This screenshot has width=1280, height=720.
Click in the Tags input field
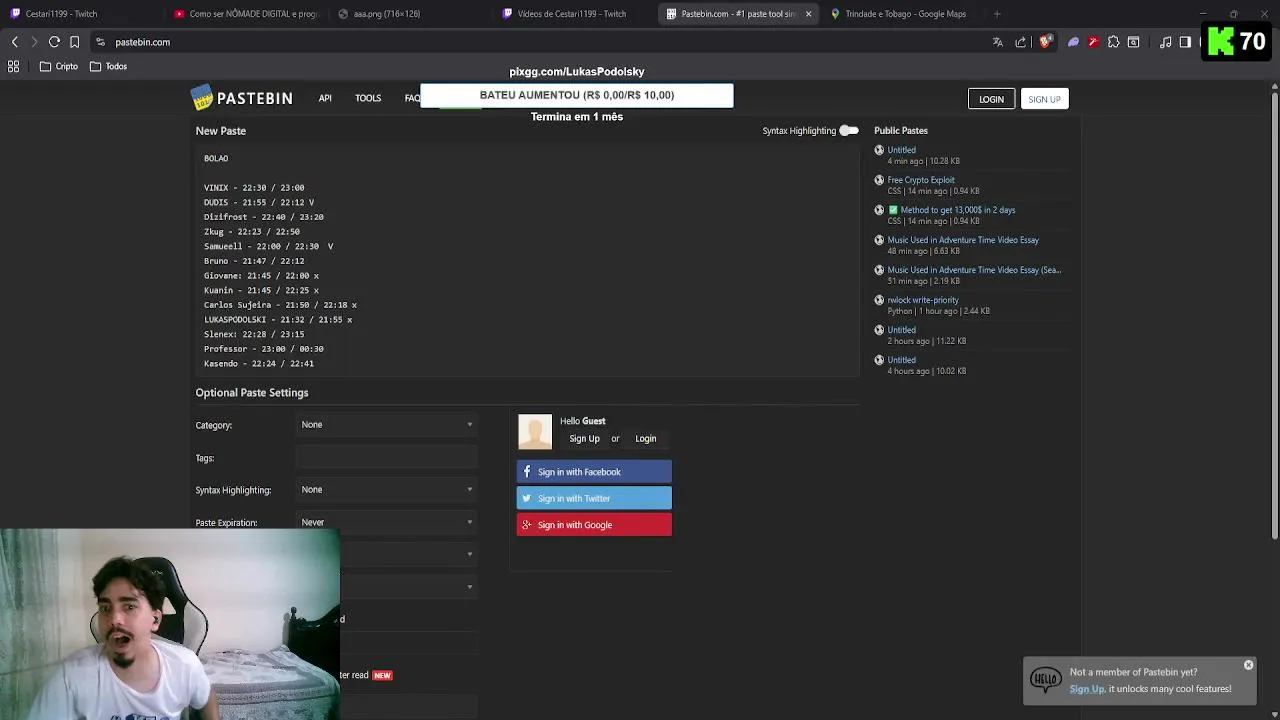click(x=387, y=458)
